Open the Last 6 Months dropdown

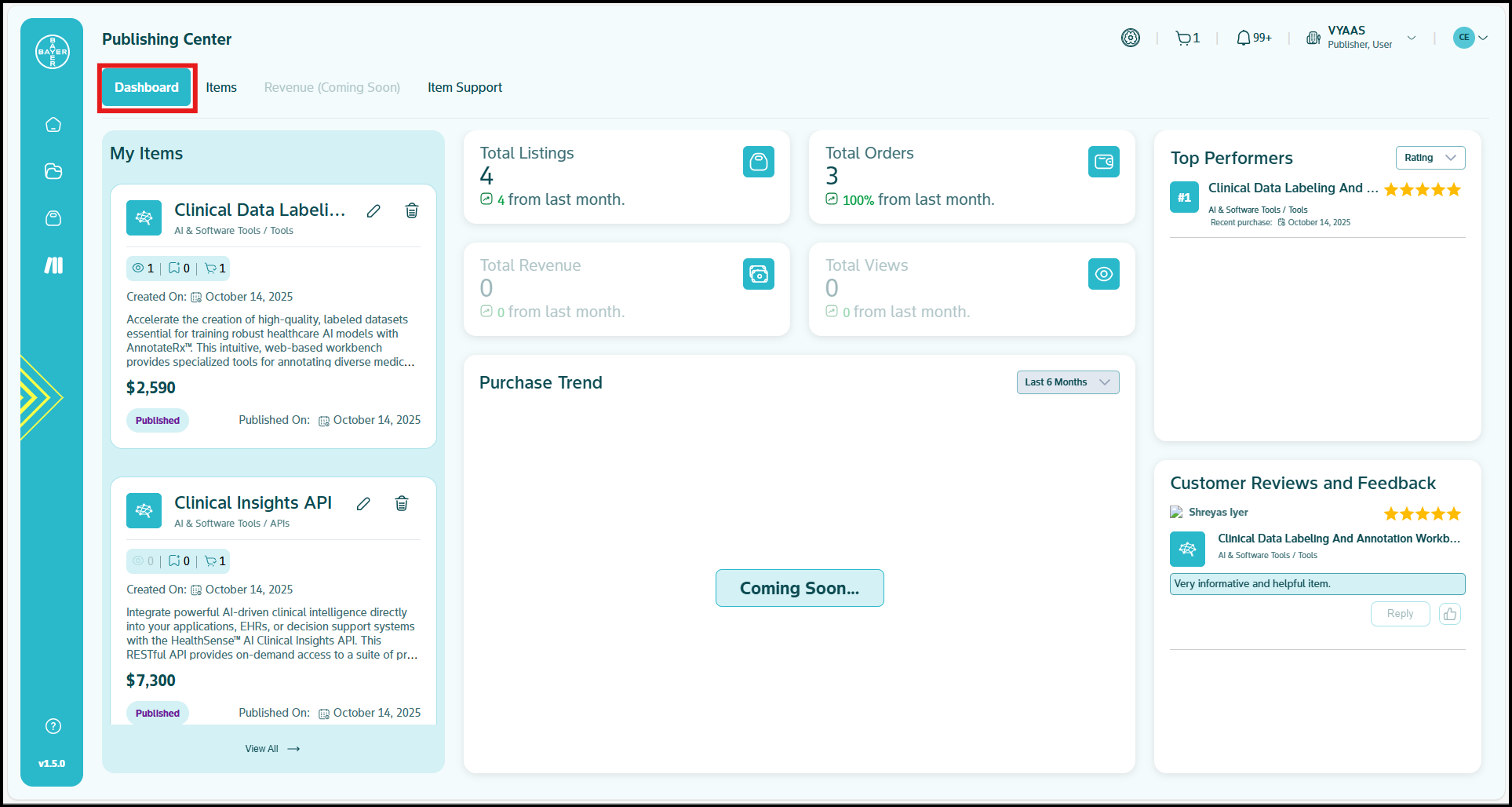tap(1067, 382)
